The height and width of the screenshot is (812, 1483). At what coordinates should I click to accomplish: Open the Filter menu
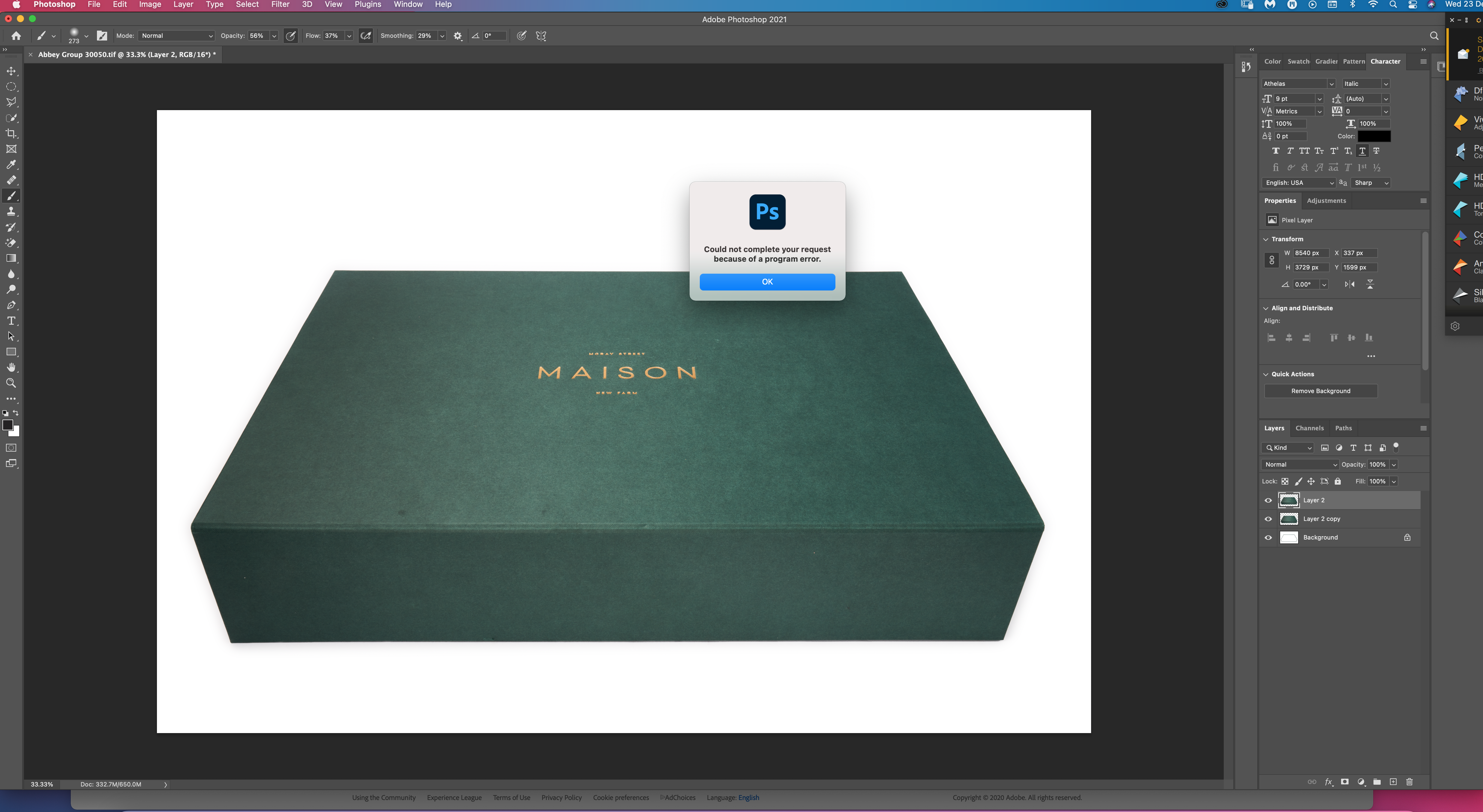pos(280,4)
